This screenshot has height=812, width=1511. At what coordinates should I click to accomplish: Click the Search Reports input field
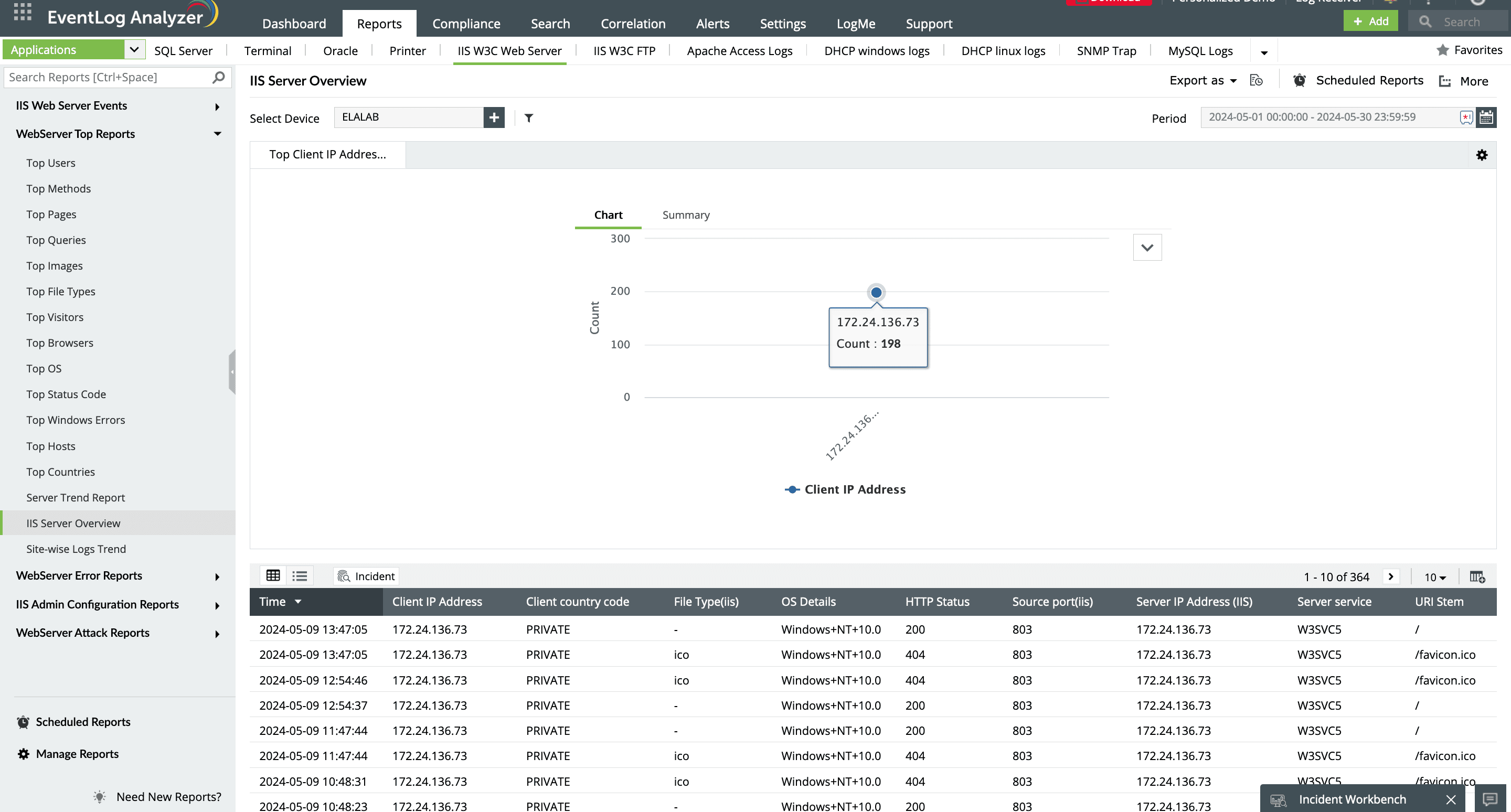tap(109, 78)
